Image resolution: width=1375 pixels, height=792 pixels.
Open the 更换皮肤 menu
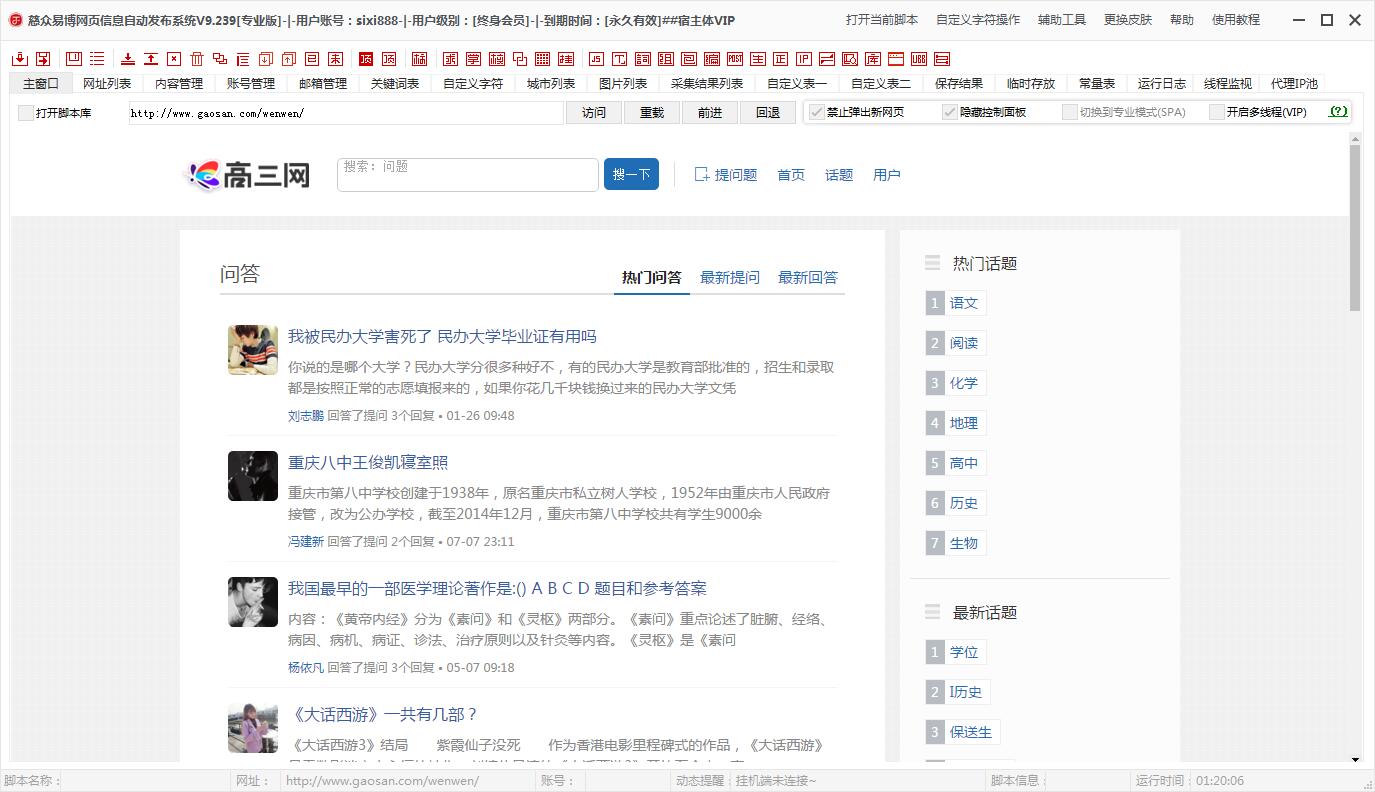pos(1128,20)
